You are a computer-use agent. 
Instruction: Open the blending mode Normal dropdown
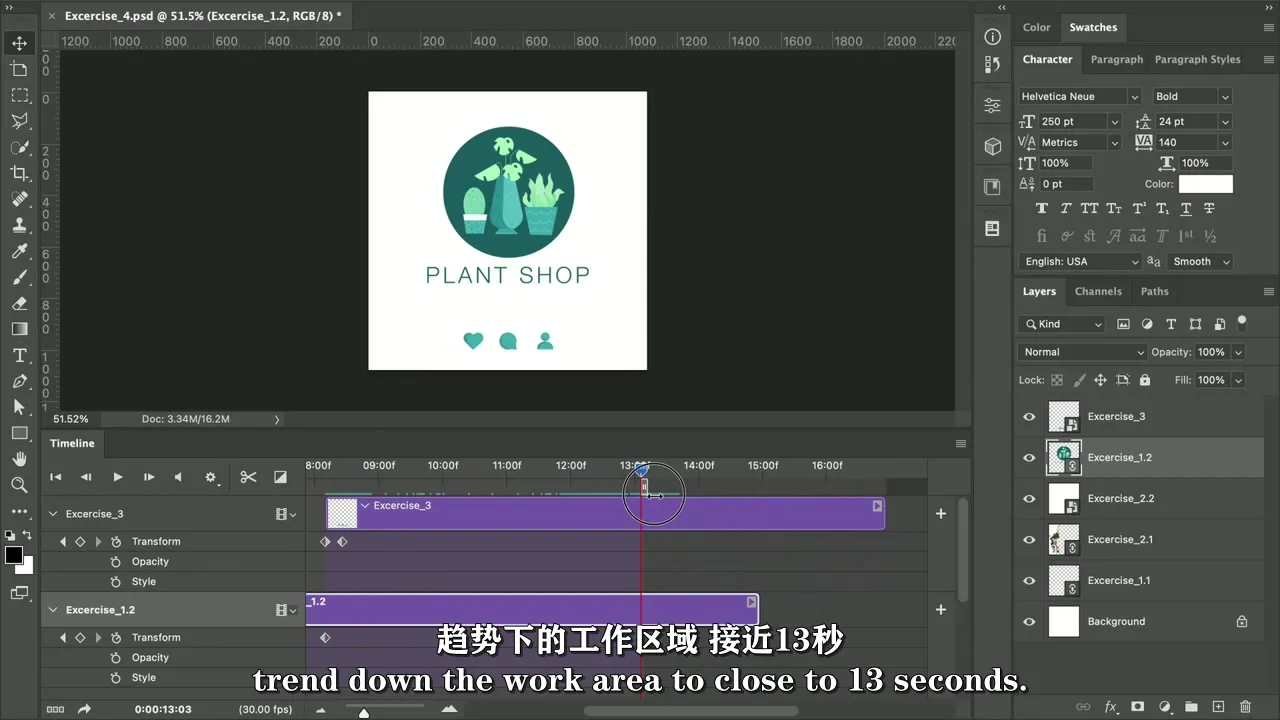(1082, 352)
